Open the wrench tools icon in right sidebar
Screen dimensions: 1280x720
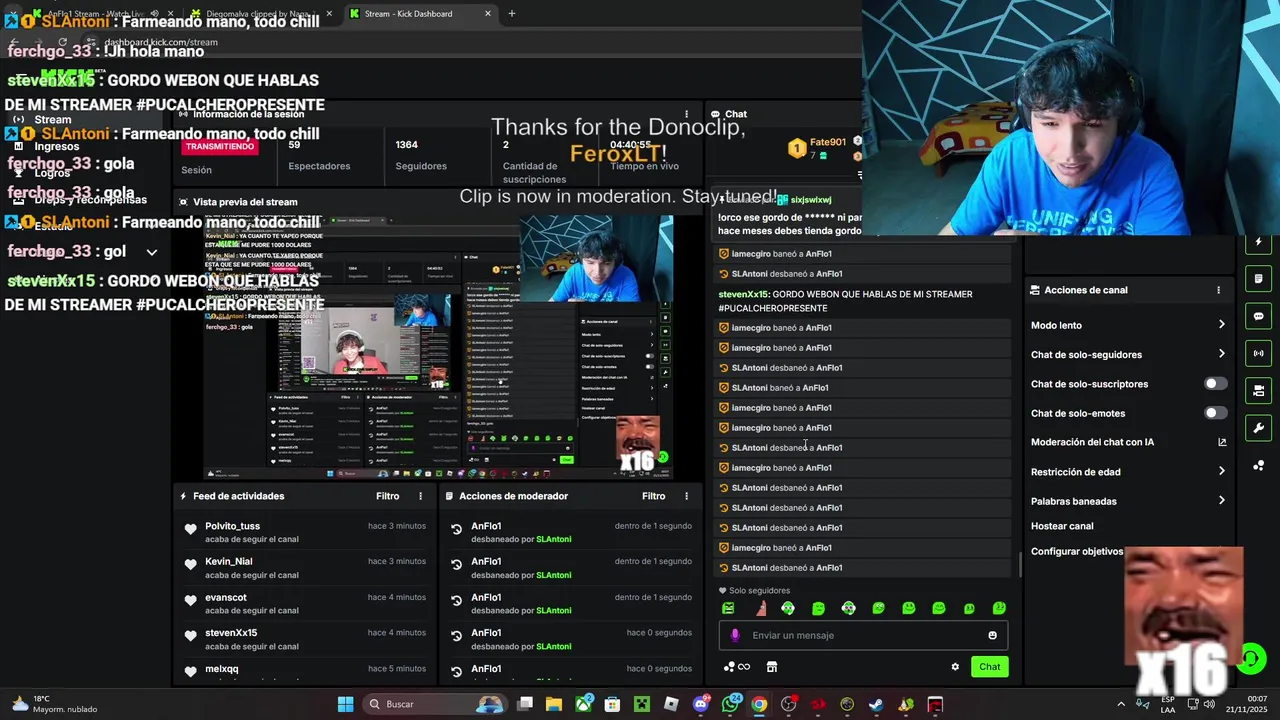1258,428
